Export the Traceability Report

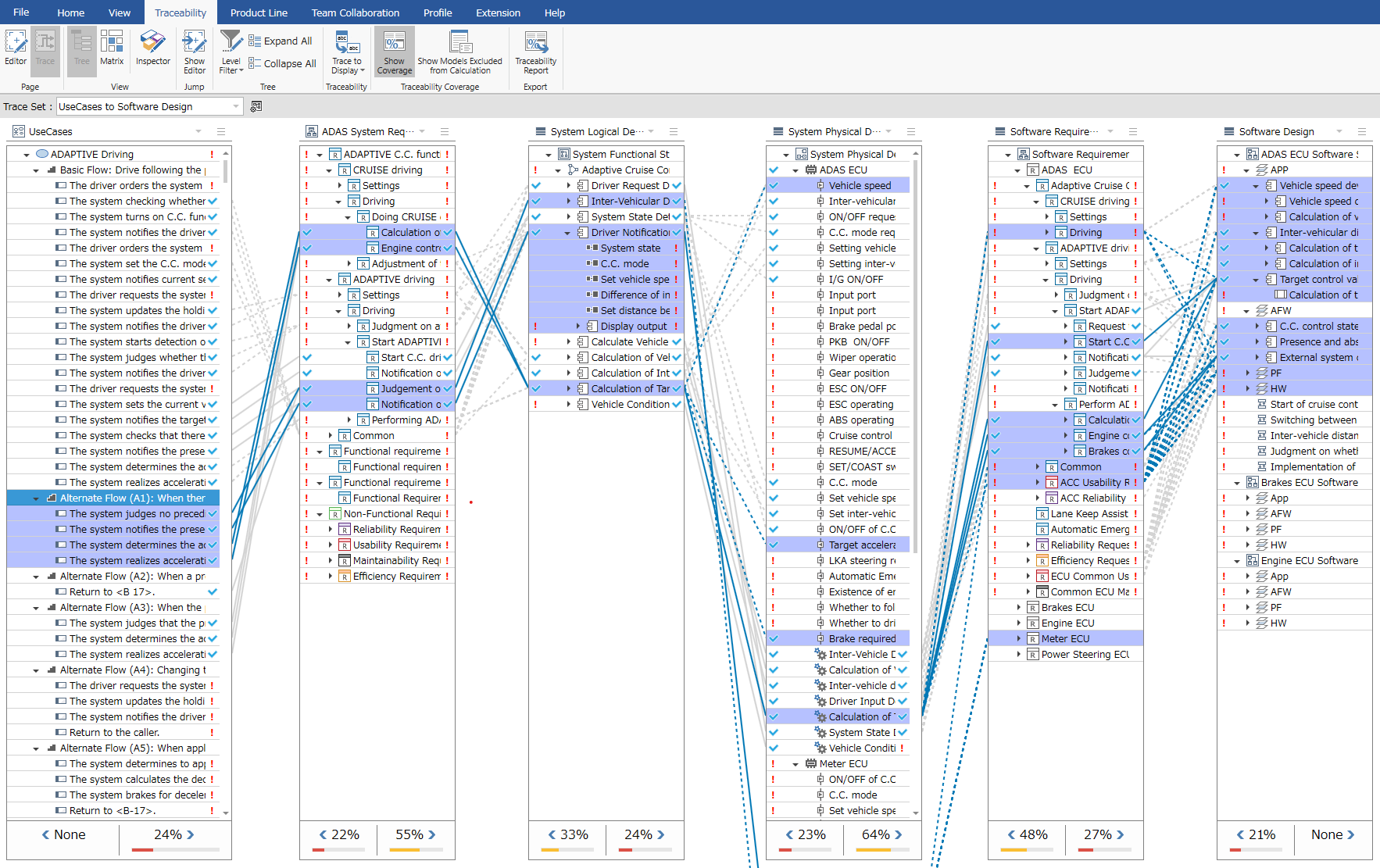536,52
